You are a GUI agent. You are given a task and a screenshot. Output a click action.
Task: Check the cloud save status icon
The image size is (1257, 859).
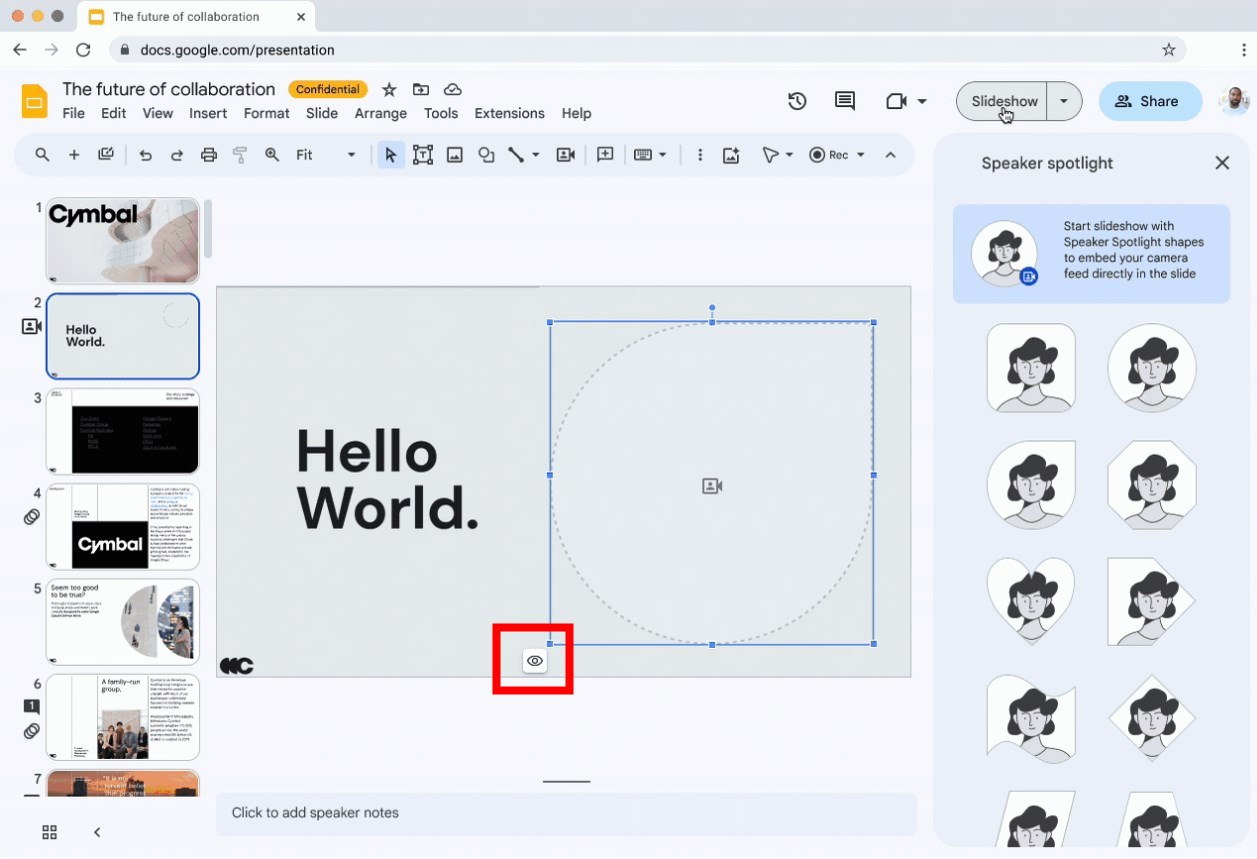pos(452,90)
